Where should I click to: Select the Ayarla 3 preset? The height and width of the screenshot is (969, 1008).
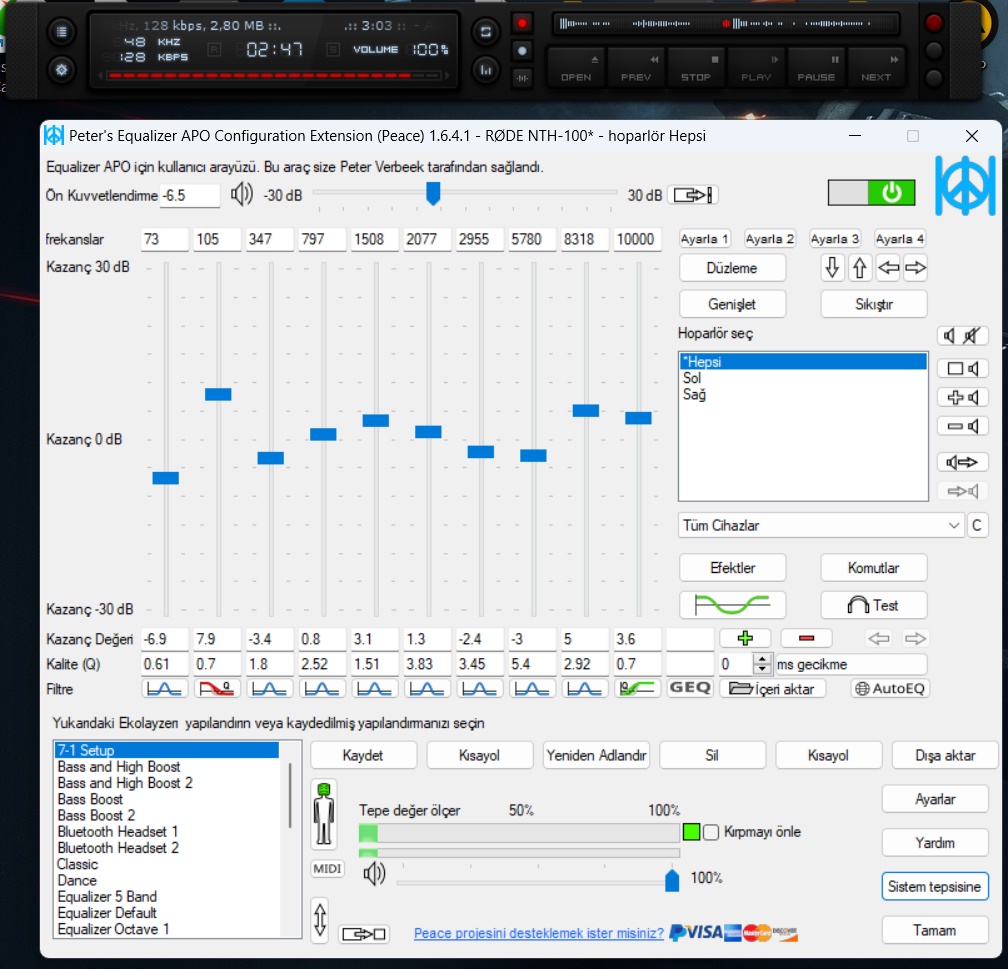(x=834, y=239)
